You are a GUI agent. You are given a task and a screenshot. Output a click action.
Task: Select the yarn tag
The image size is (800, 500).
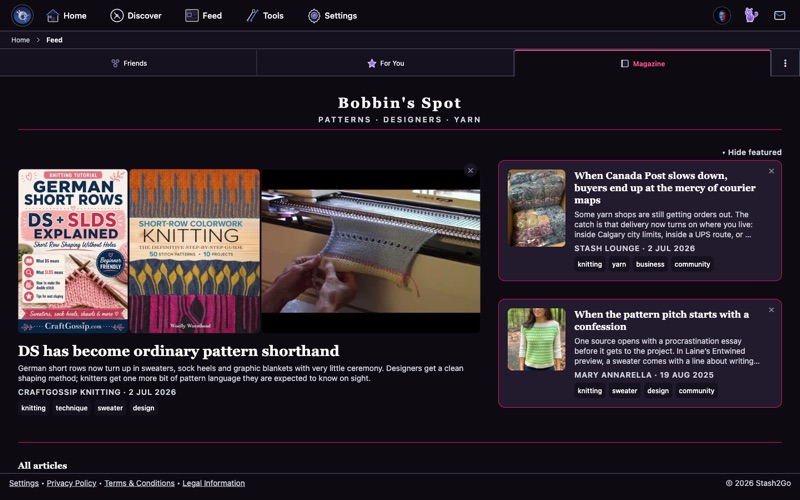point(619,264)
